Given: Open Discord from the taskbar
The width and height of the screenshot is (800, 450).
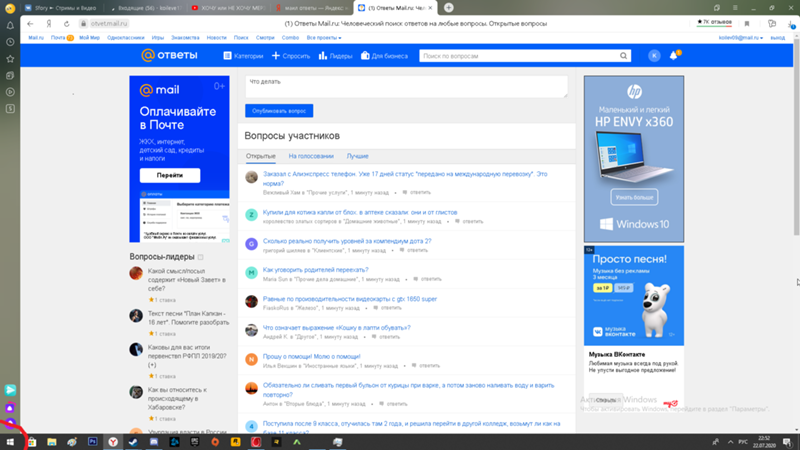Looking at the screenshot, I should coord(154,442).
